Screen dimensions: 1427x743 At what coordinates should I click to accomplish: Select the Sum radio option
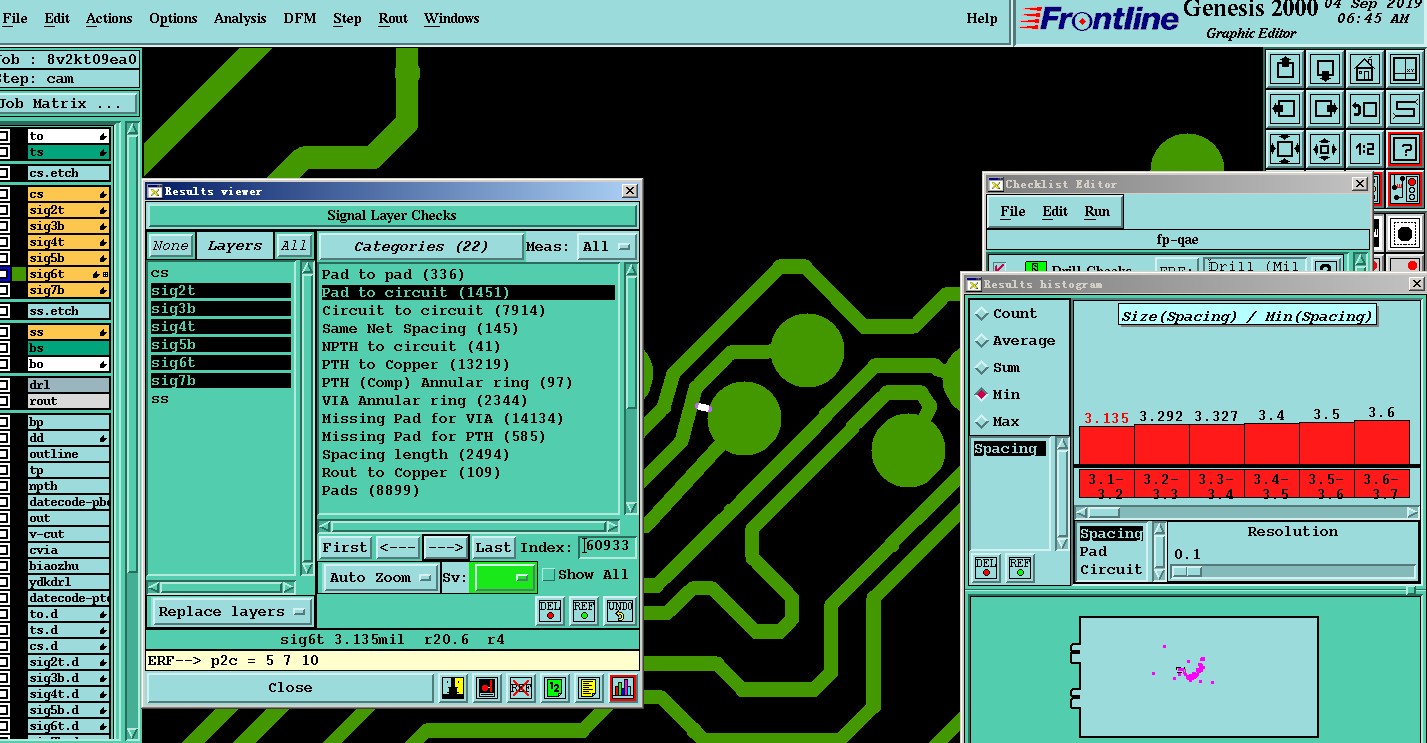click(x=981, y=368)
